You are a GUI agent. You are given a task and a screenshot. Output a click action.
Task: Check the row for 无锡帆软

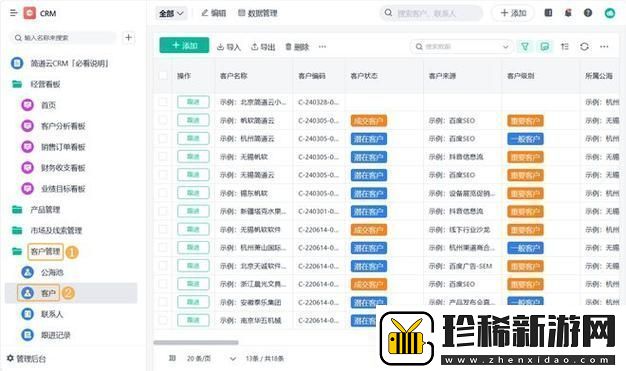163,157
